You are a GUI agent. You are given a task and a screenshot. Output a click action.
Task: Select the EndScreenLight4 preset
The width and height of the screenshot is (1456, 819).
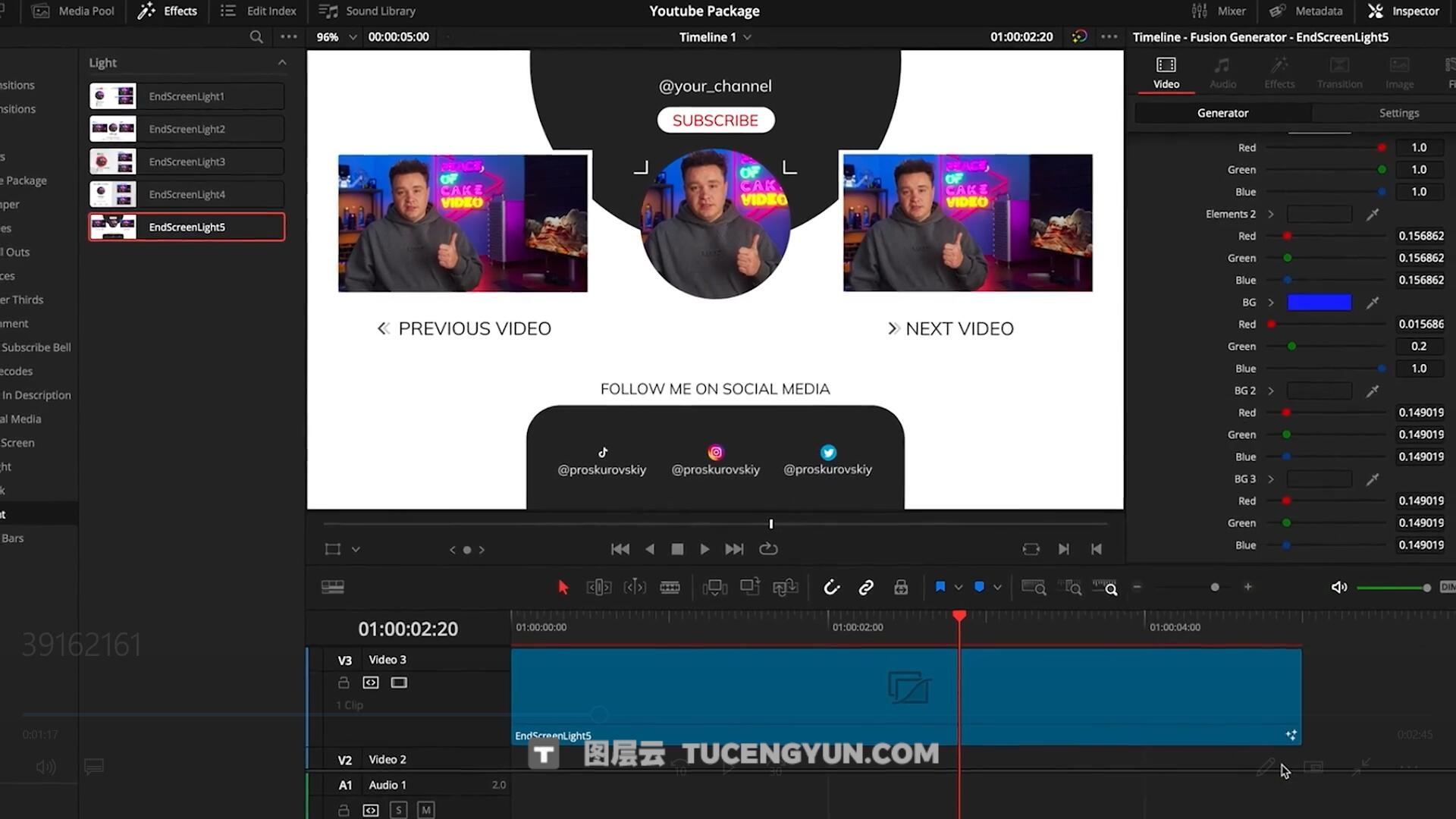[x=187, y=194]
